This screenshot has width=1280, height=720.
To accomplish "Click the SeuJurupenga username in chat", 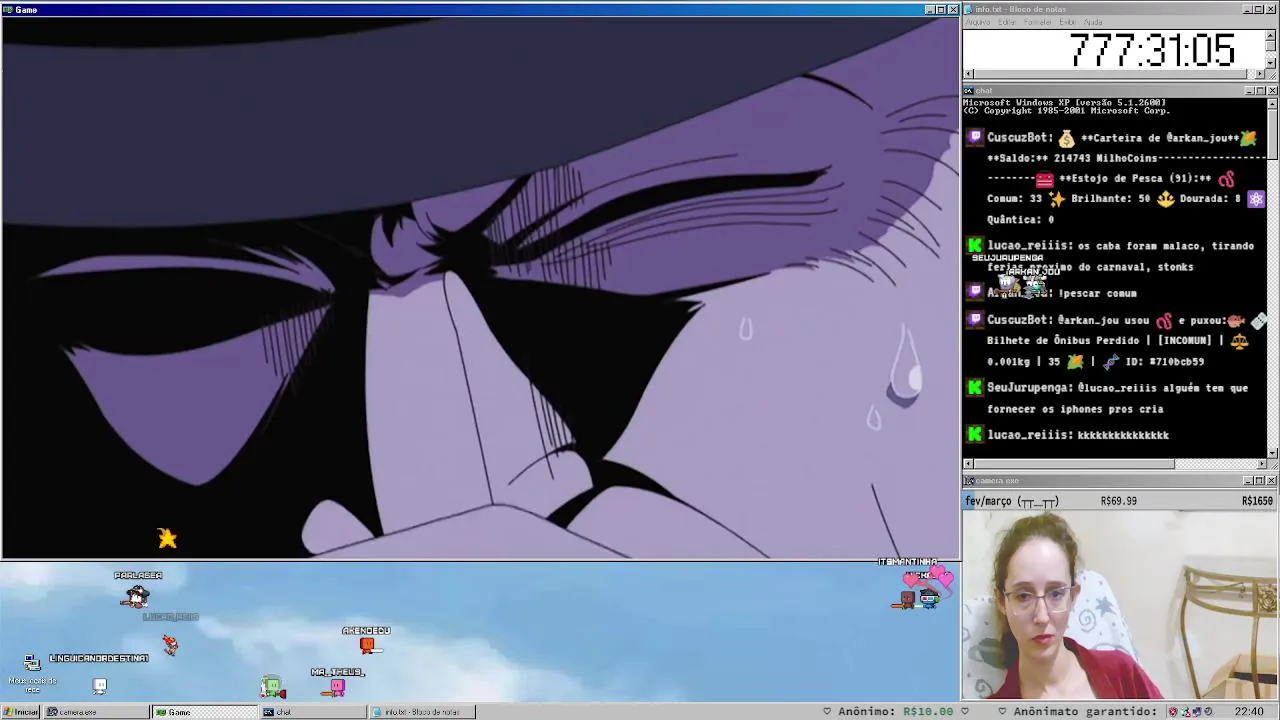I will pyautogui.click(x=1029, y=388).
